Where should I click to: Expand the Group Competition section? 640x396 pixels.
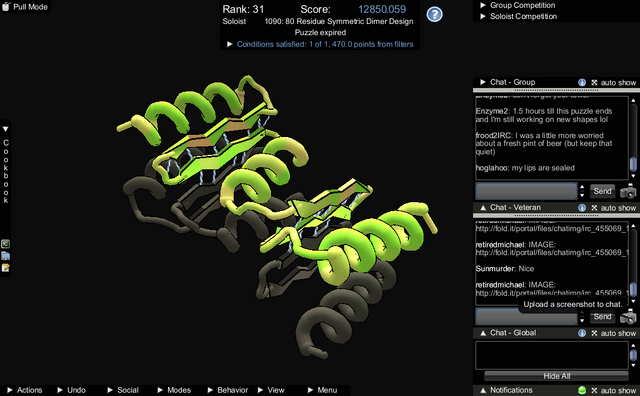(482, 5)
